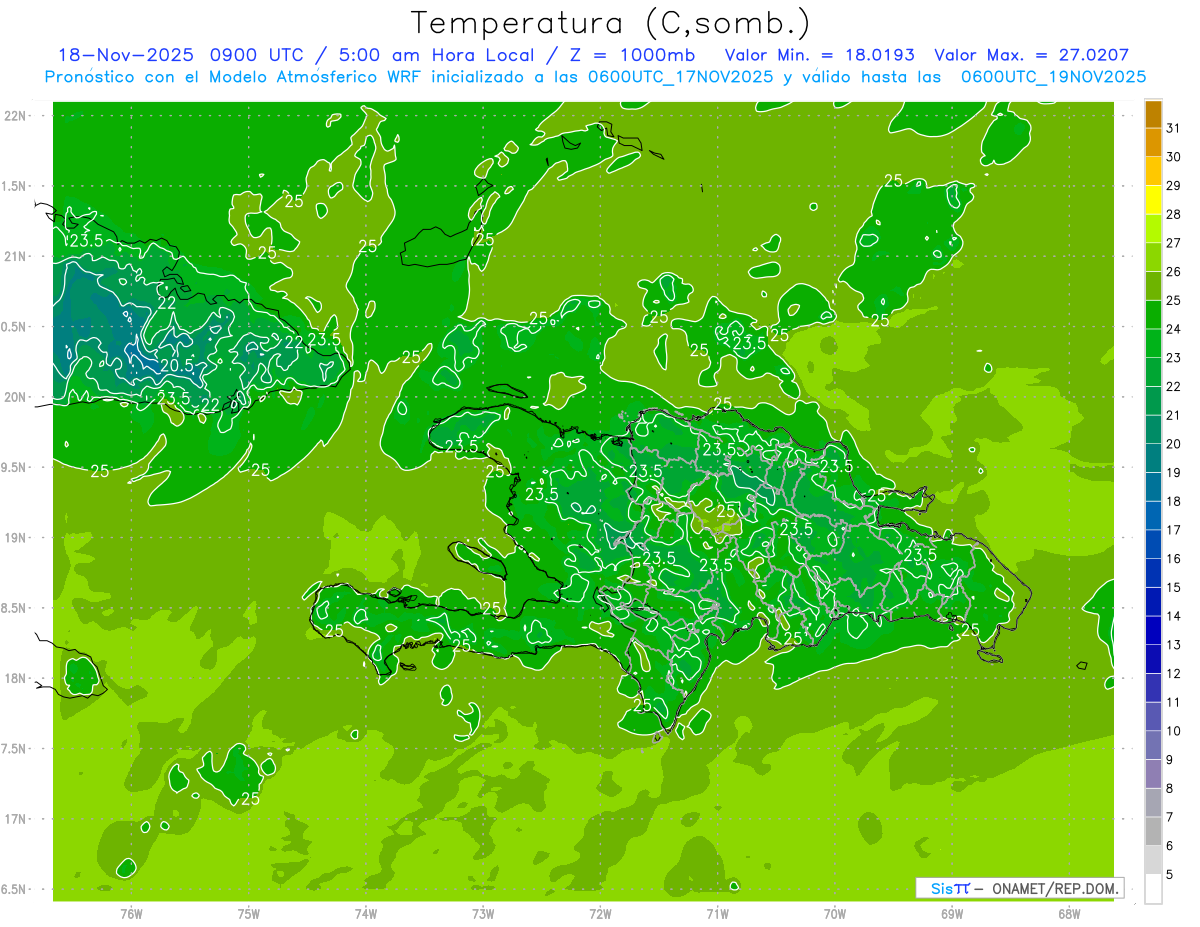Click the "70W" longitude axis label
This screenshot has height=927, width=1200.
(835, 914)
